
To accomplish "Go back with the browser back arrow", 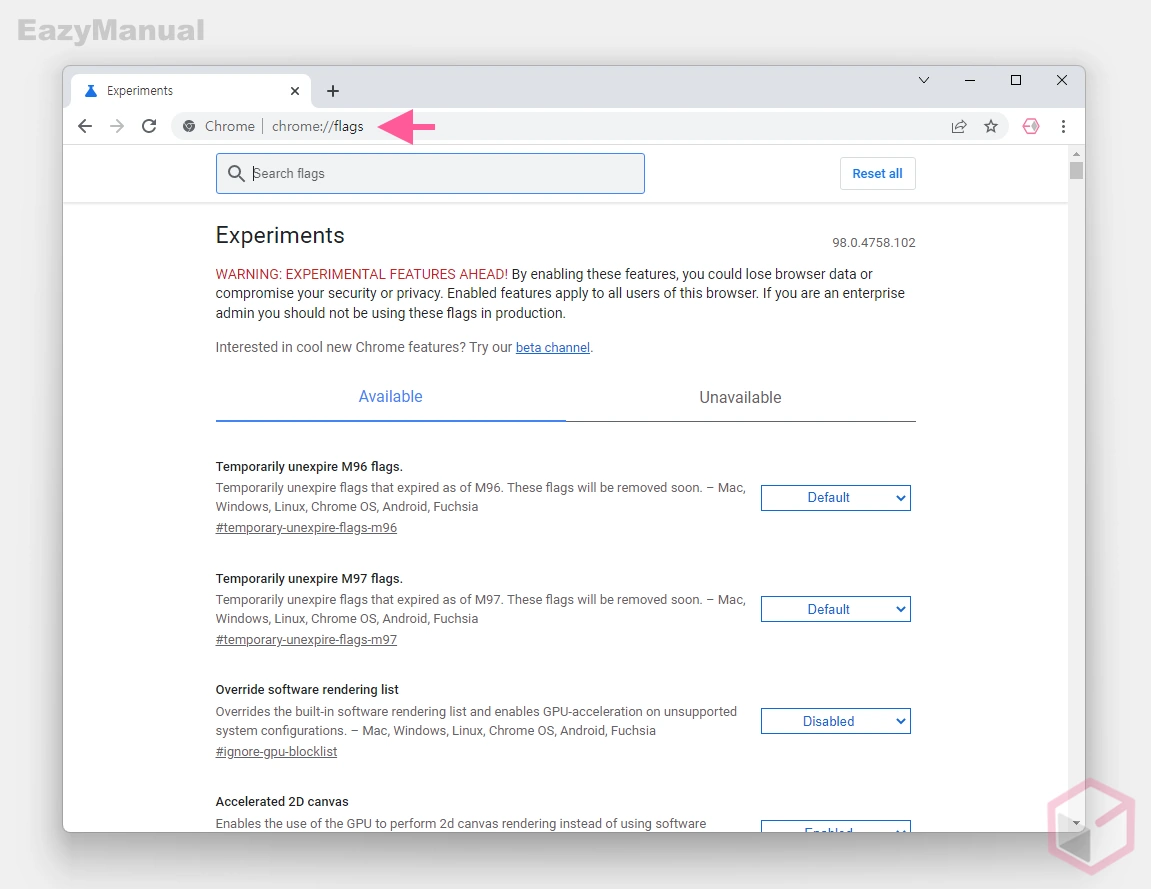I will pos(85,126).
